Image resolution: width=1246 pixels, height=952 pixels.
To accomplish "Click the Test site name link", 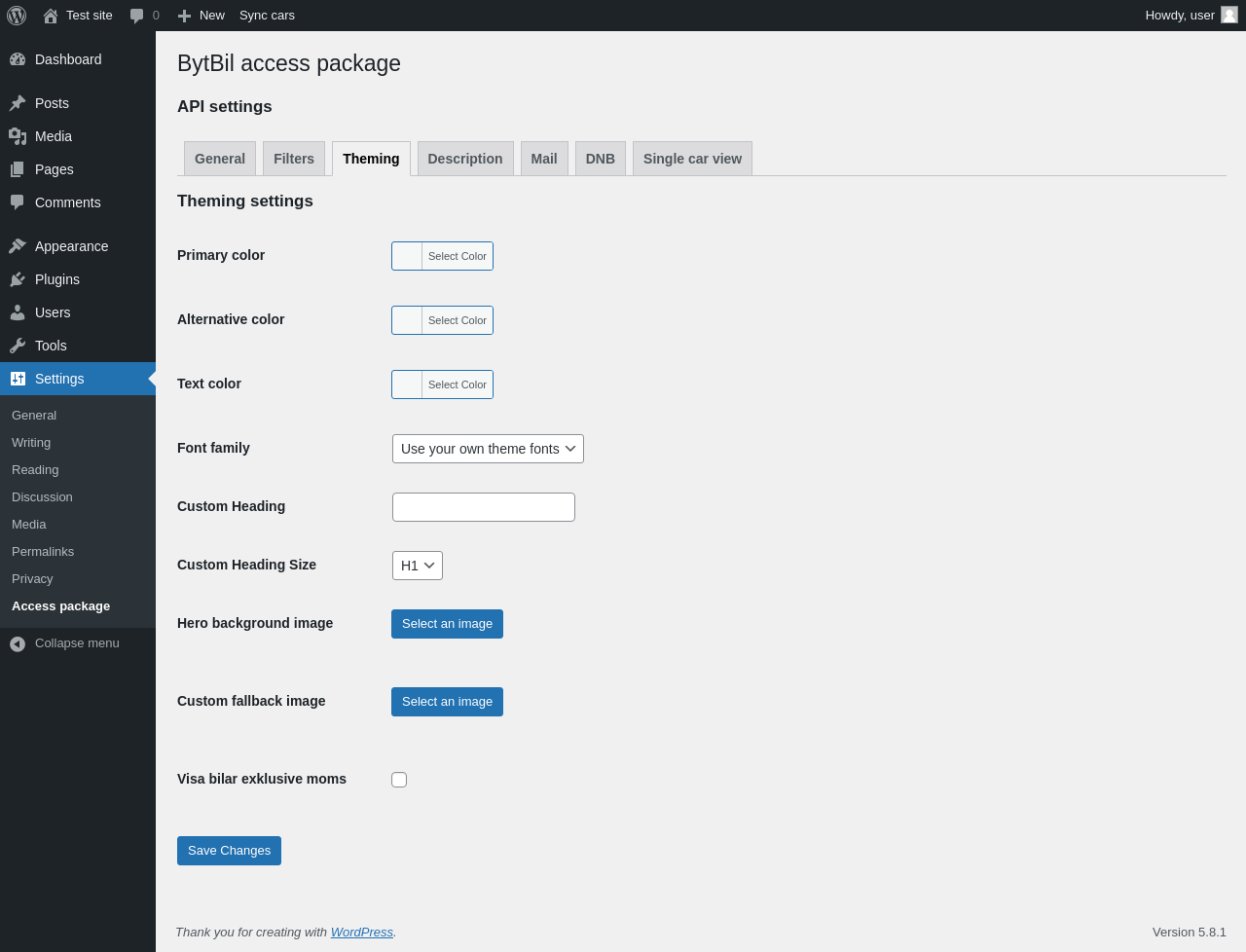I will click(90, 16).
